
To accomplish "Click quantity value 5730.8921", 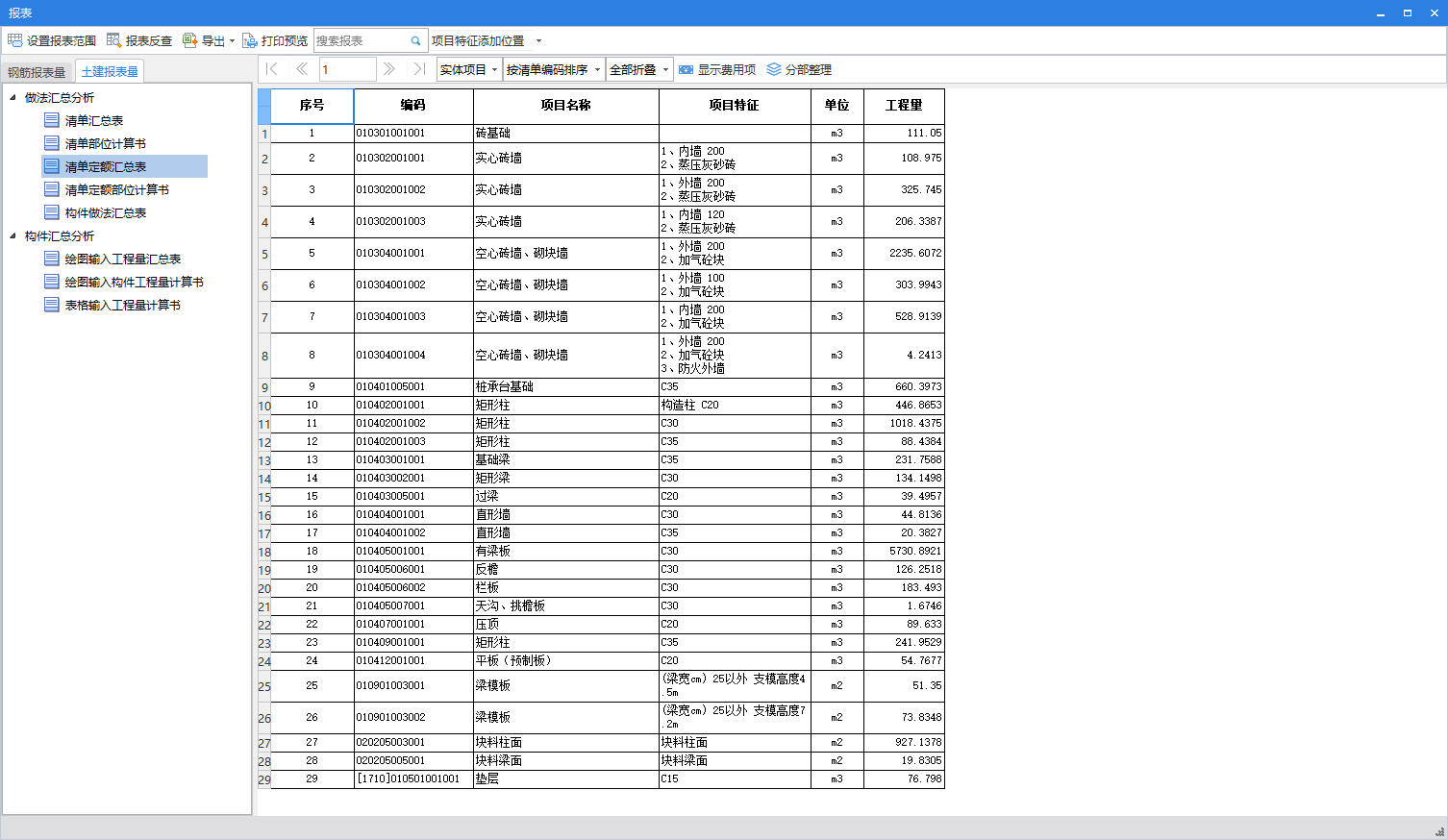I will (904, 552).
